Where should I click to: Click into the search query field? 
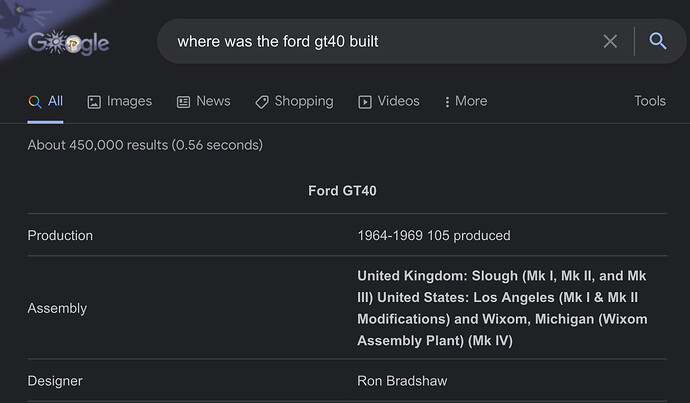click(x=380, y=41)
